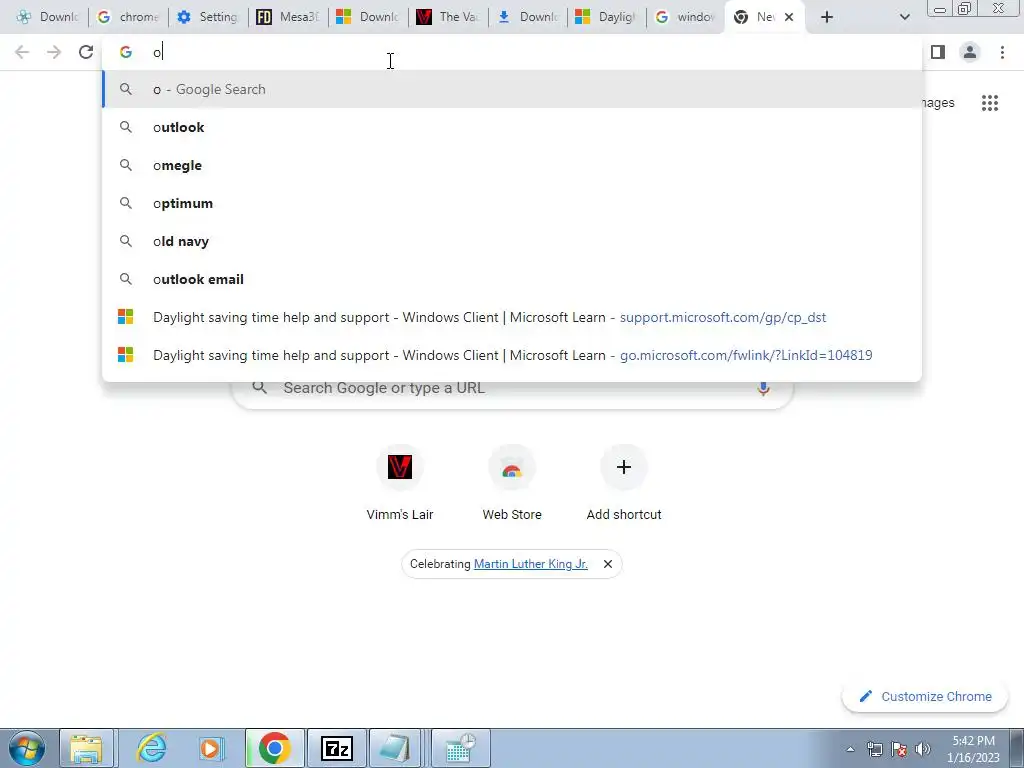
Task: Expand the tab search dropdown arrow
Action: coord(904,17)
